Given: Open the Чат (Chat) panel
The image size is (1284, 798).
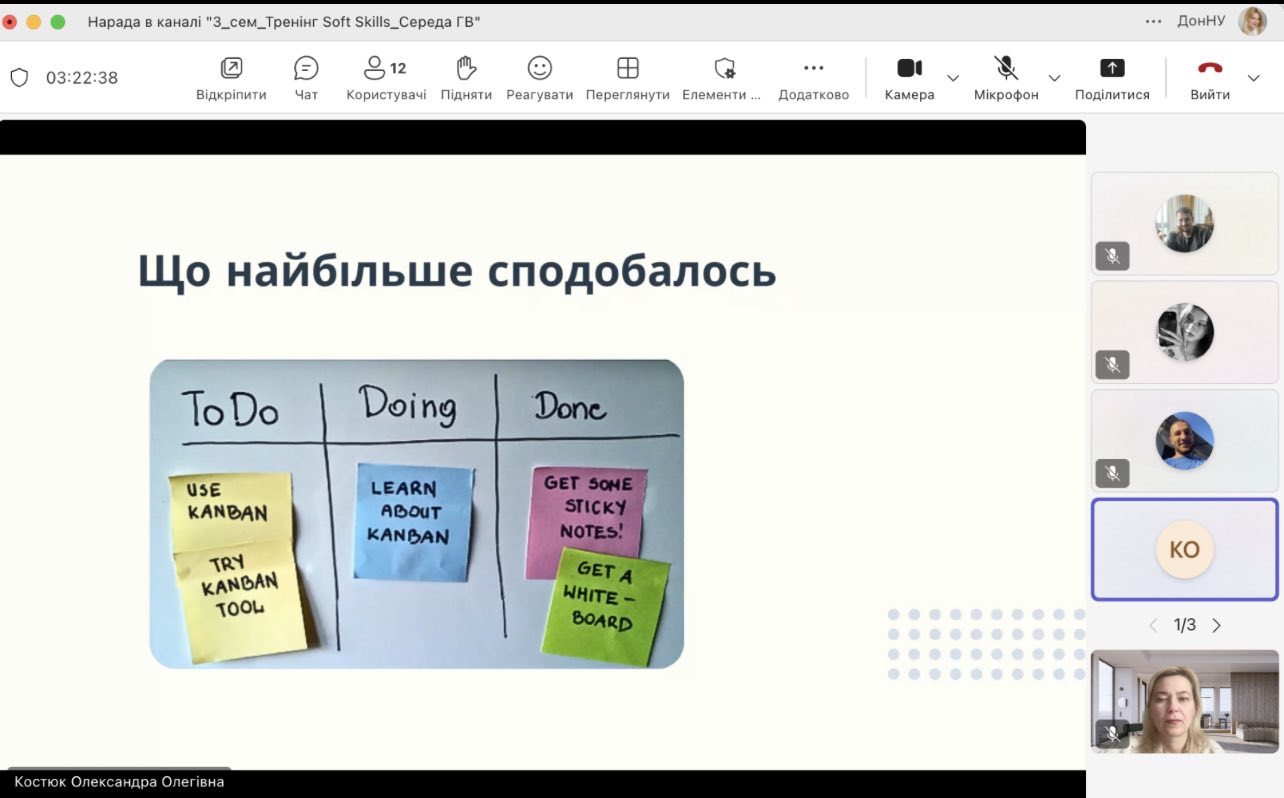Looking at the screenshot, I should [306, 78].
